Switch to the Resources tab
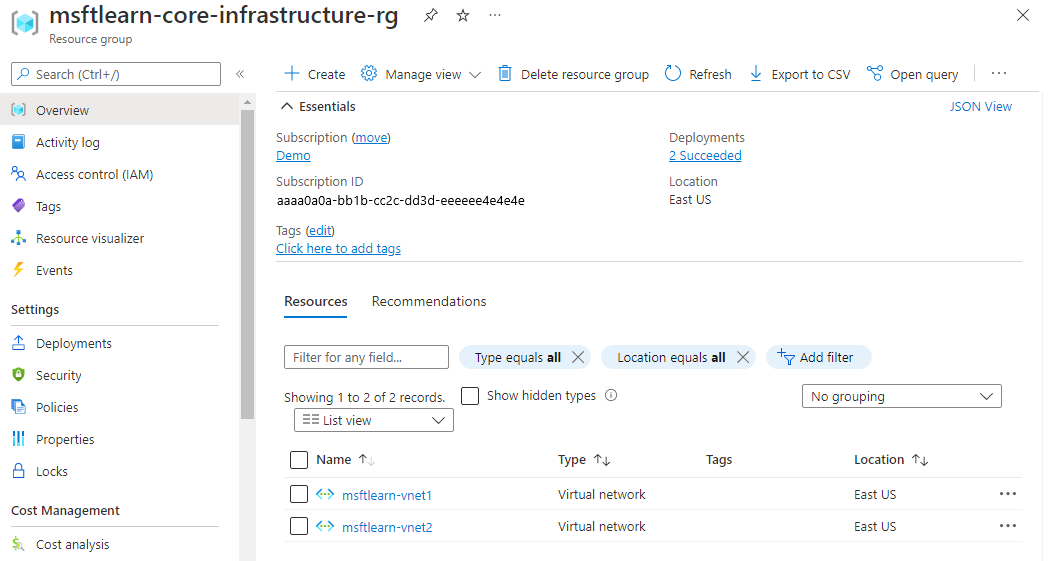The height and width of the screenshot is (561, 1051). tap(316, 302)
